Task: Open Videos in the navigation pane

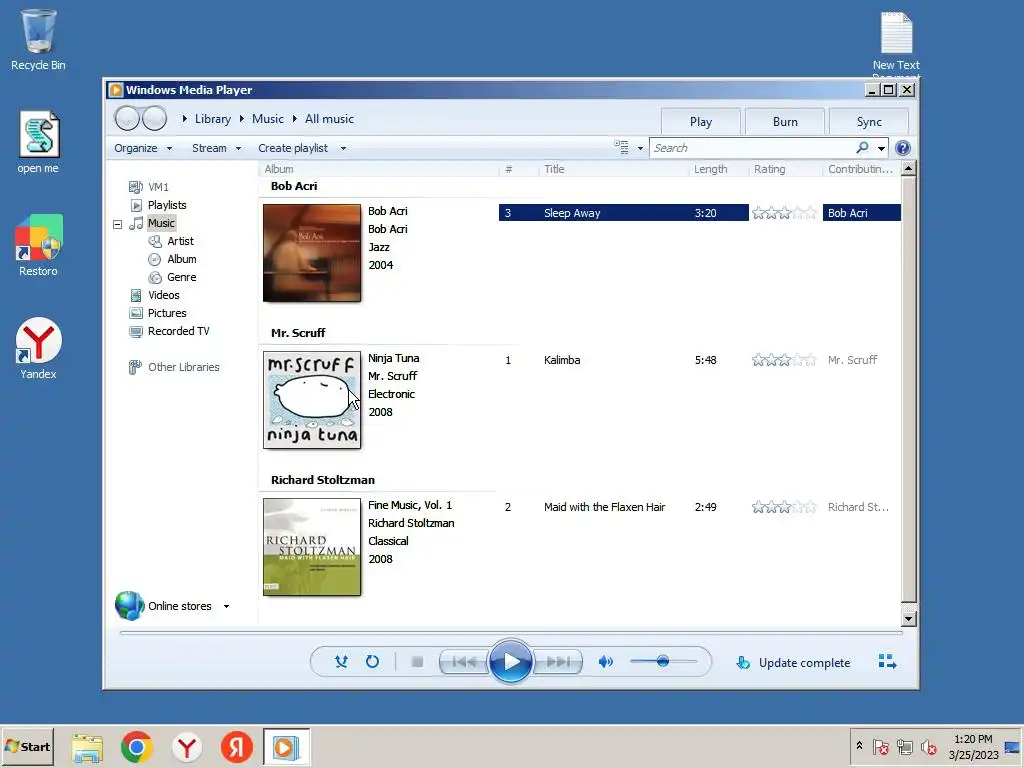Action: [163, 295]
